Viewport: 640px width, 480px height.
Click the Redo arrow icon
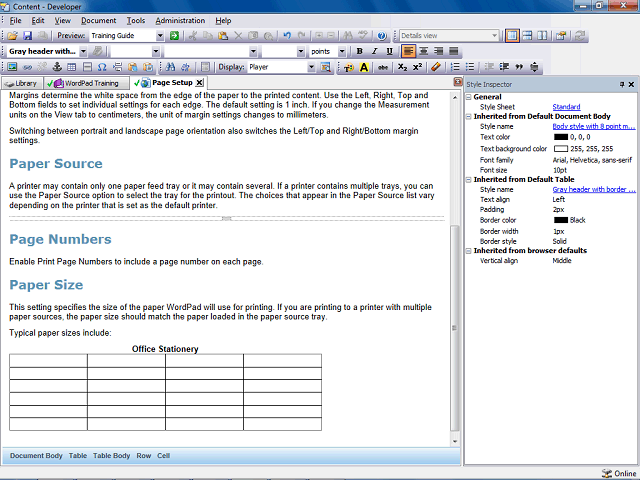point(302,36)
